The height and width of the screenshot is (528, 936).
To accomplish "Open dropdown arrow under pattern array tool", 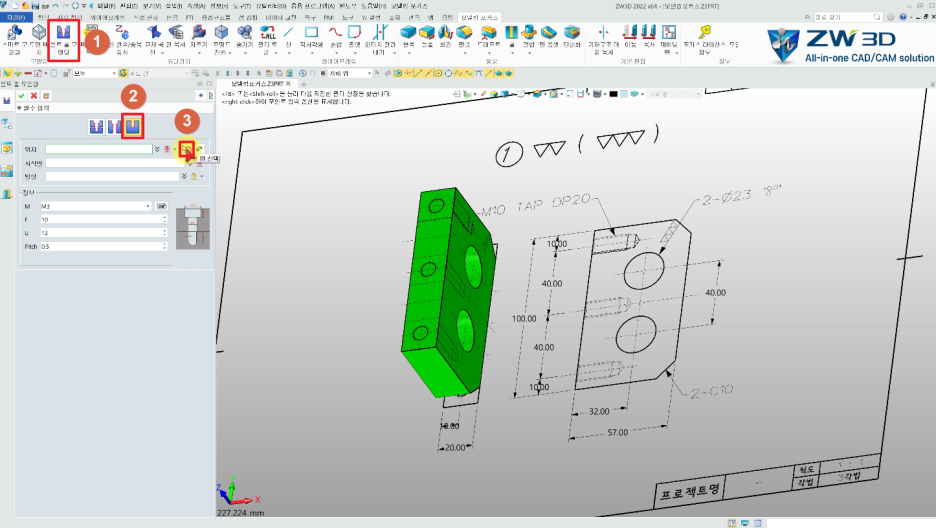I will click(x=678, y=53).
